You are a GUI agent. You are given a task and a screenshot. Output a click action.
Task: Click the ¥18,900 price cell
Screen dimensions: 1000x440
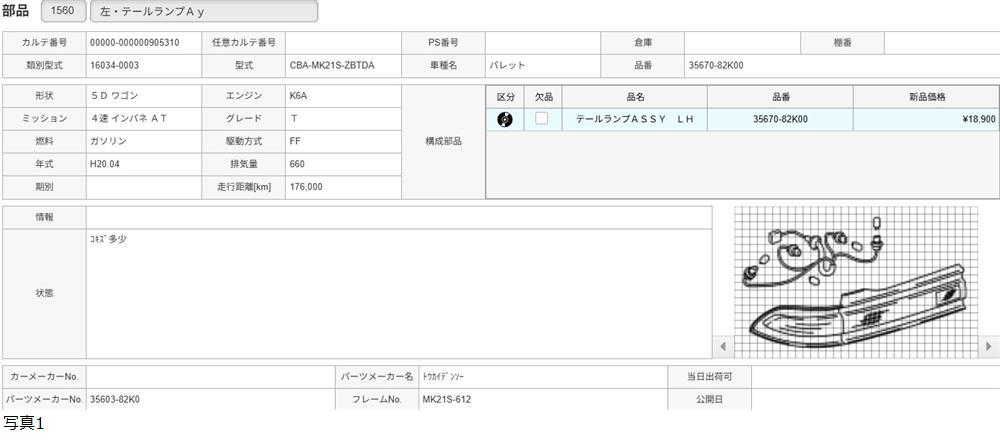pos(926,119)
